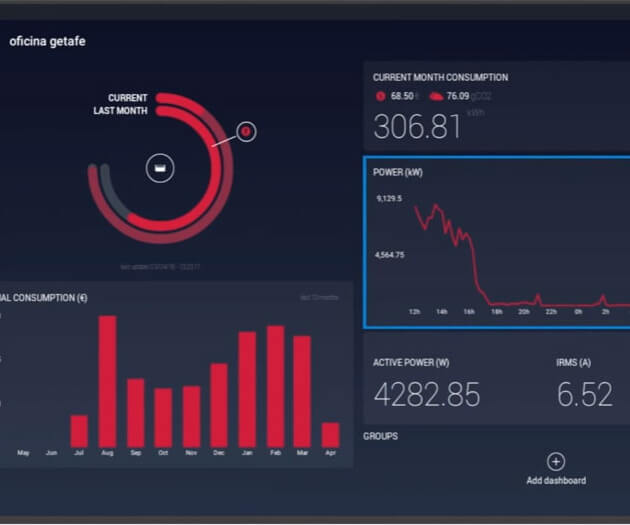Select the July bar in consumption chart
Viewport: 630px width, 525px height.
[79, 430]
